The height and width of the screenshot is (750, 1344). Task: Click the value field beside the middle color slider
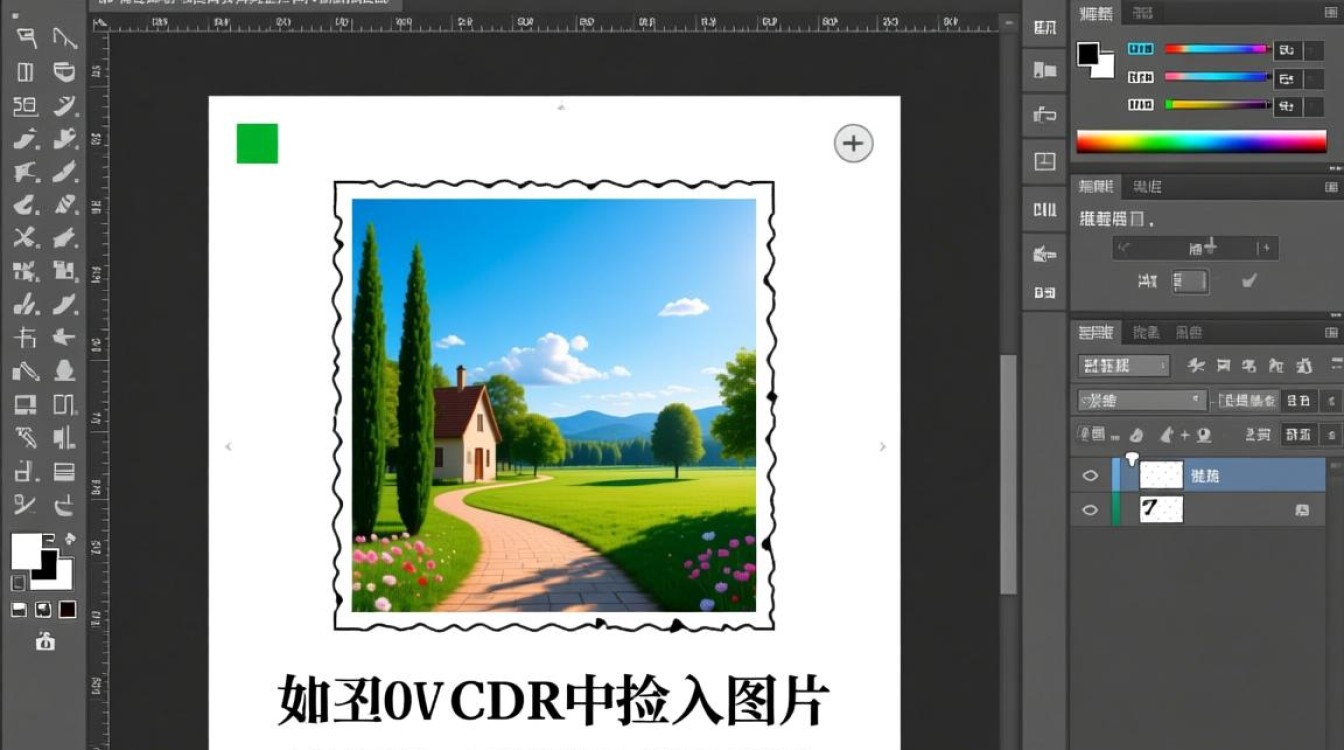coord(1288,78)
